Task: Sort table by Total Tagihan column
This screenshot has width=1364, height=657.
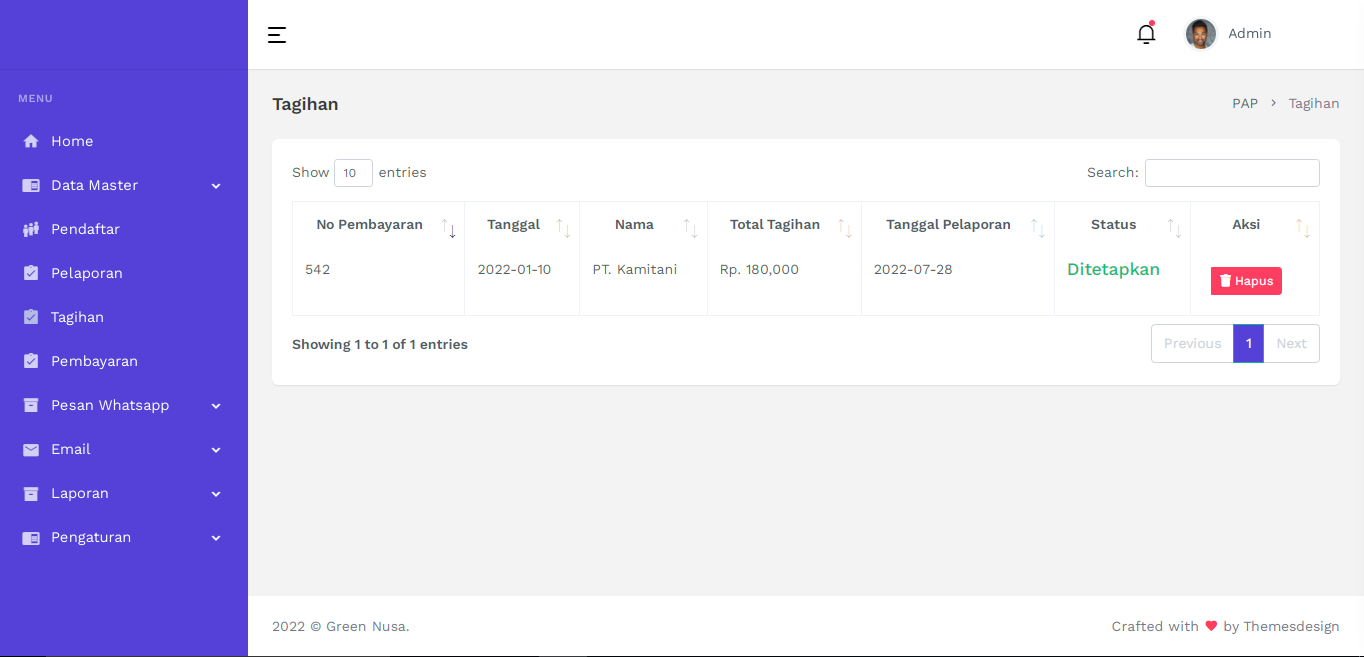Action: (775, 225)
